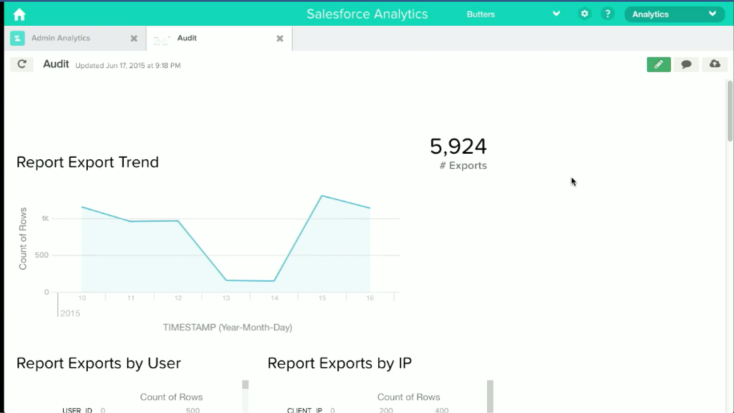734x413 pixels.
Task: Click the page vertical scrollbar
Action: pos(729,111)
